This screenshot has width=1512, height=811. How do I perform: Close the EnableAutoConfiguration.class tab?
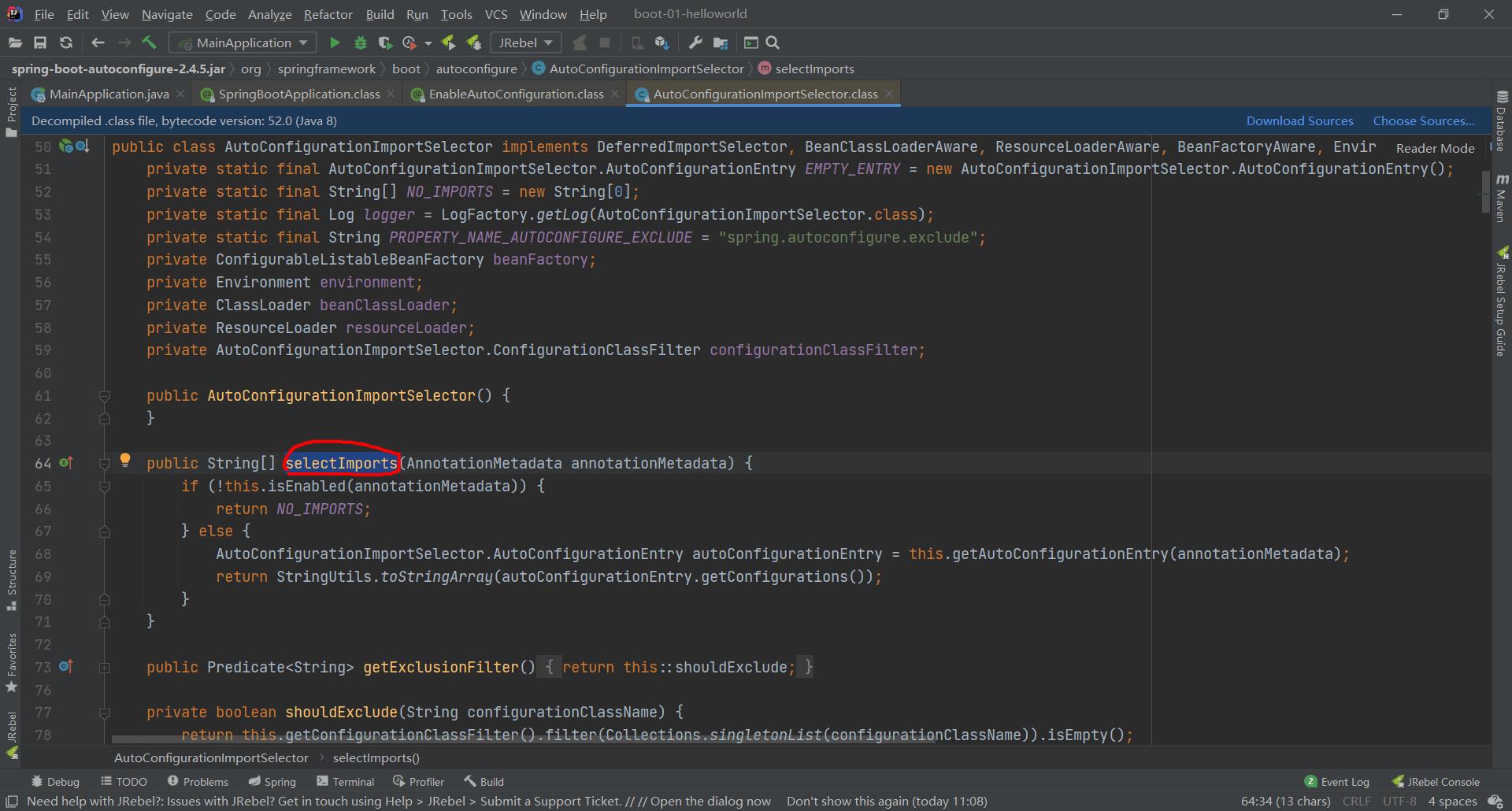coord(615,94)
